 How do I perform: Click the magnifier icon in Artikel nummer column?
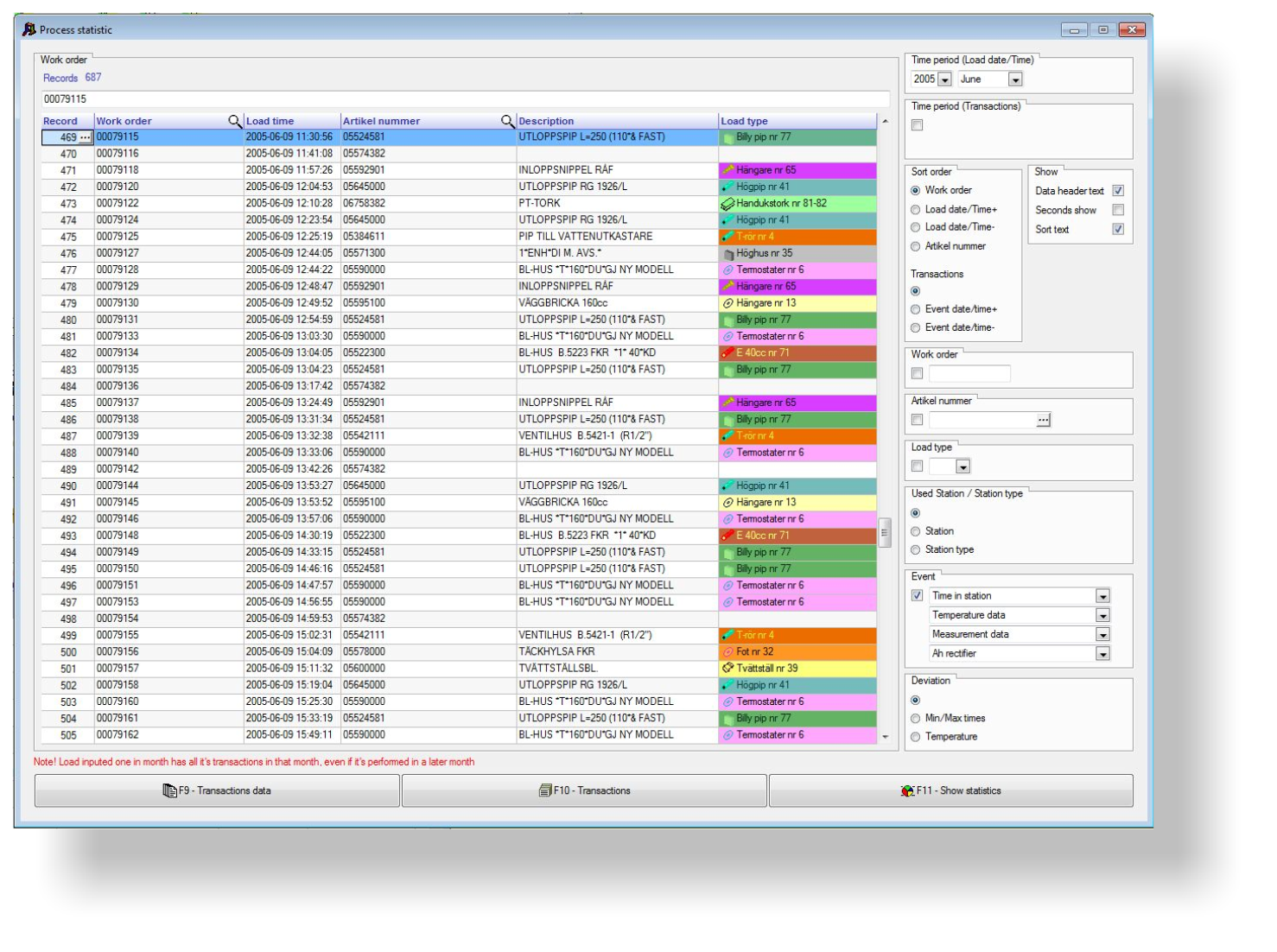(x=507, y=121)
